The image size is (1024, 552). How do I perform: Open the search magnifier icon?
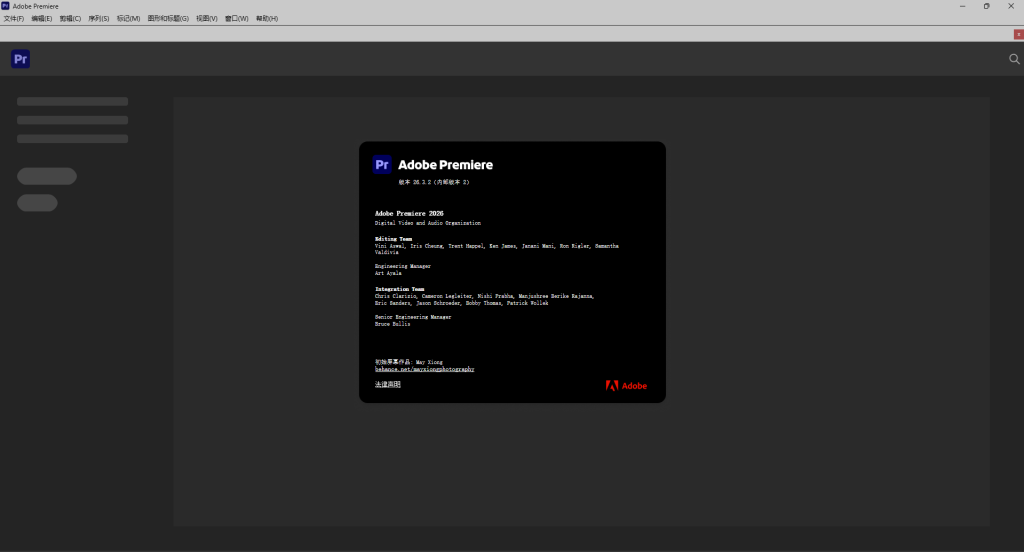pos(1014,59)
